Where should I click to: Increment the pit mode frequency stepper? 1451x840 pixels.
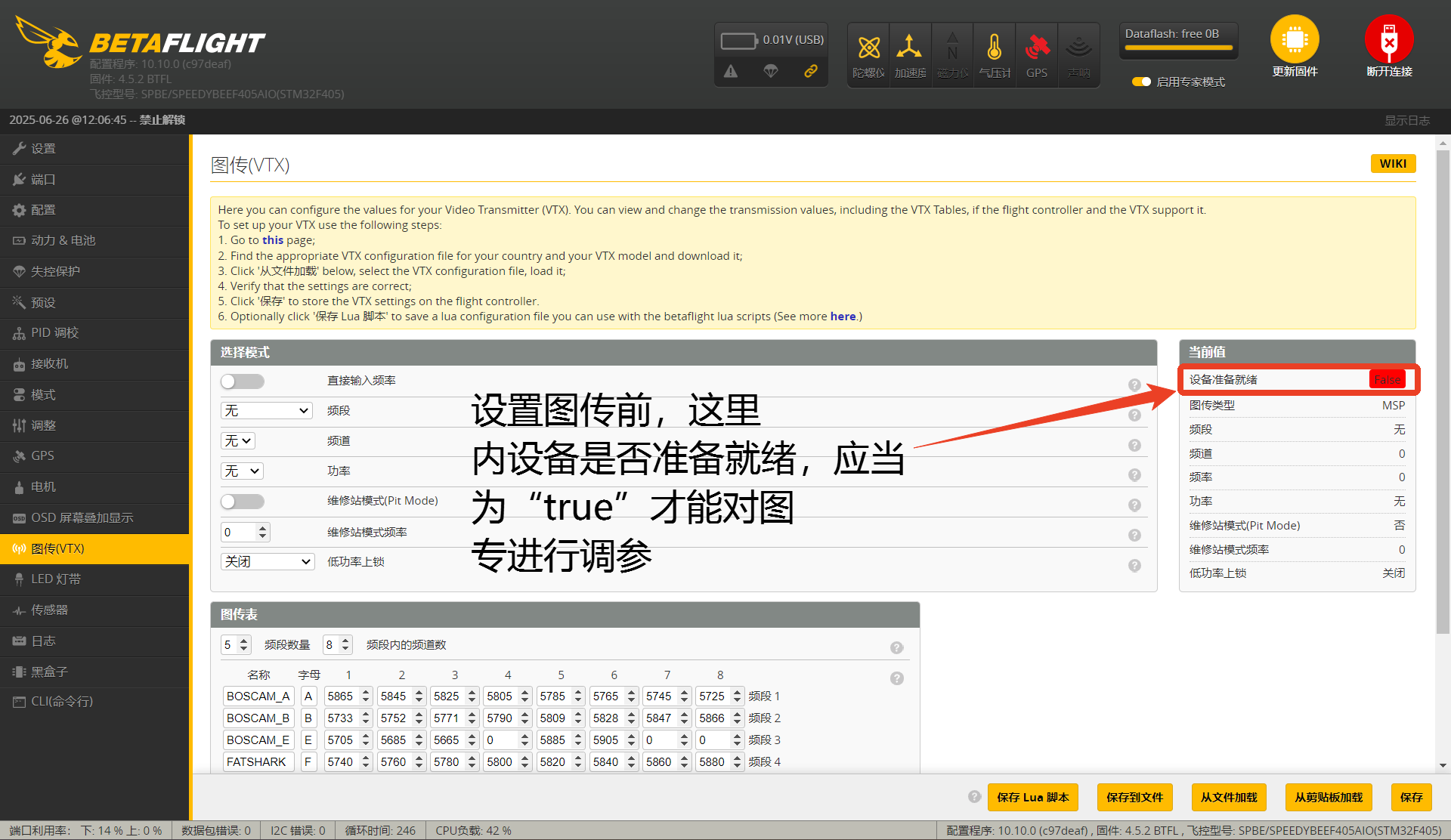click(262, 528)
